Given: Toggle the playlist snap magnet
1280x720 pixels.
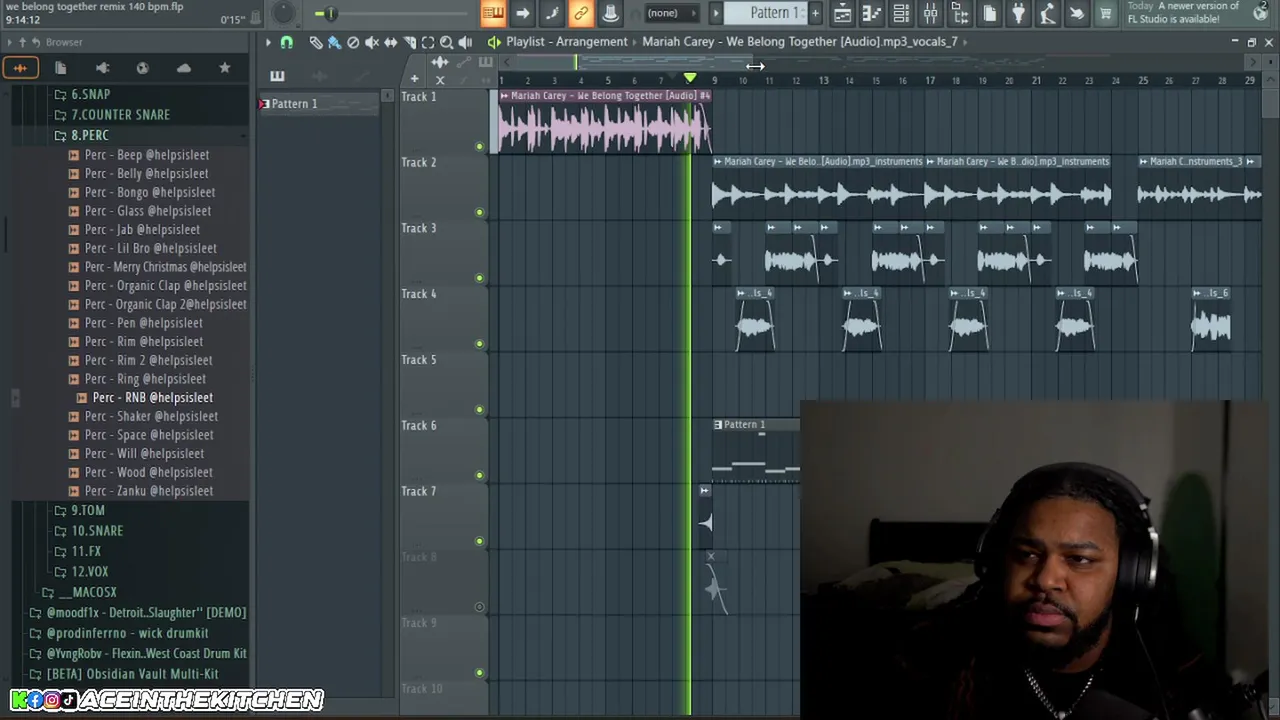Looking at the screenshot, I should coord(286,42).
